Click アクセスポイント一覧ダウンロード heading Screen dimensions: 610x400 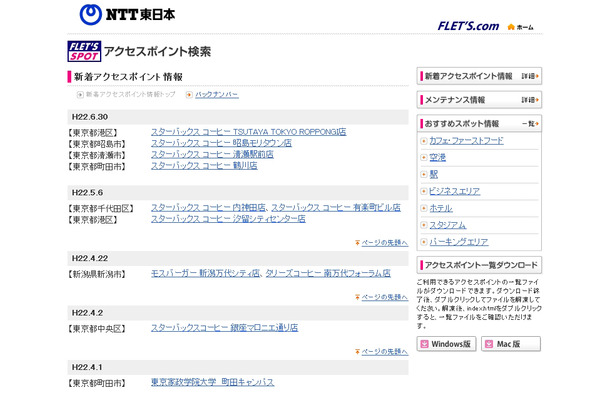481,265
